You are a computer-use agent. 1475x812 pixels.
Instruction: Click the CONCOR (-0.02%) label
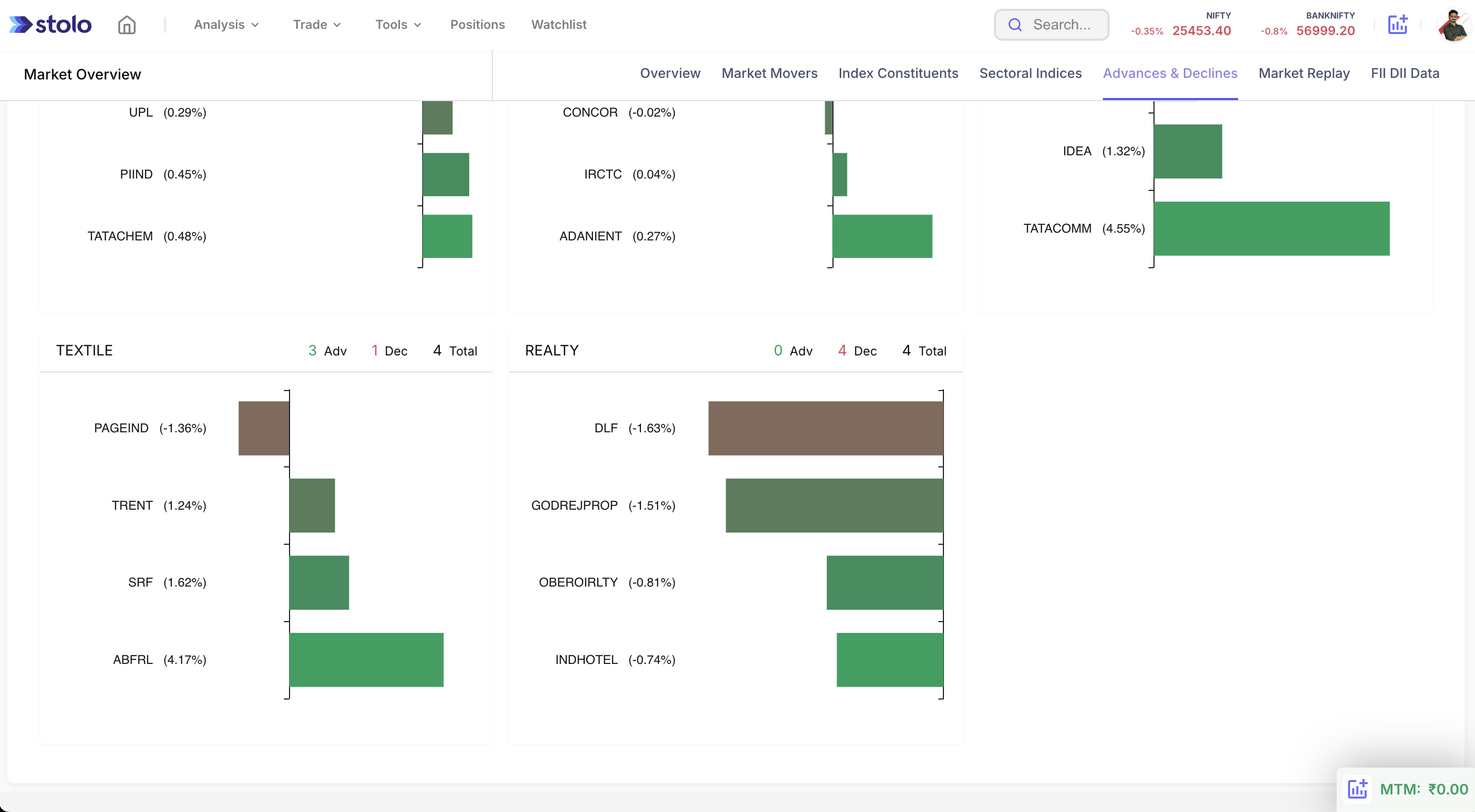tap(619, 112)
